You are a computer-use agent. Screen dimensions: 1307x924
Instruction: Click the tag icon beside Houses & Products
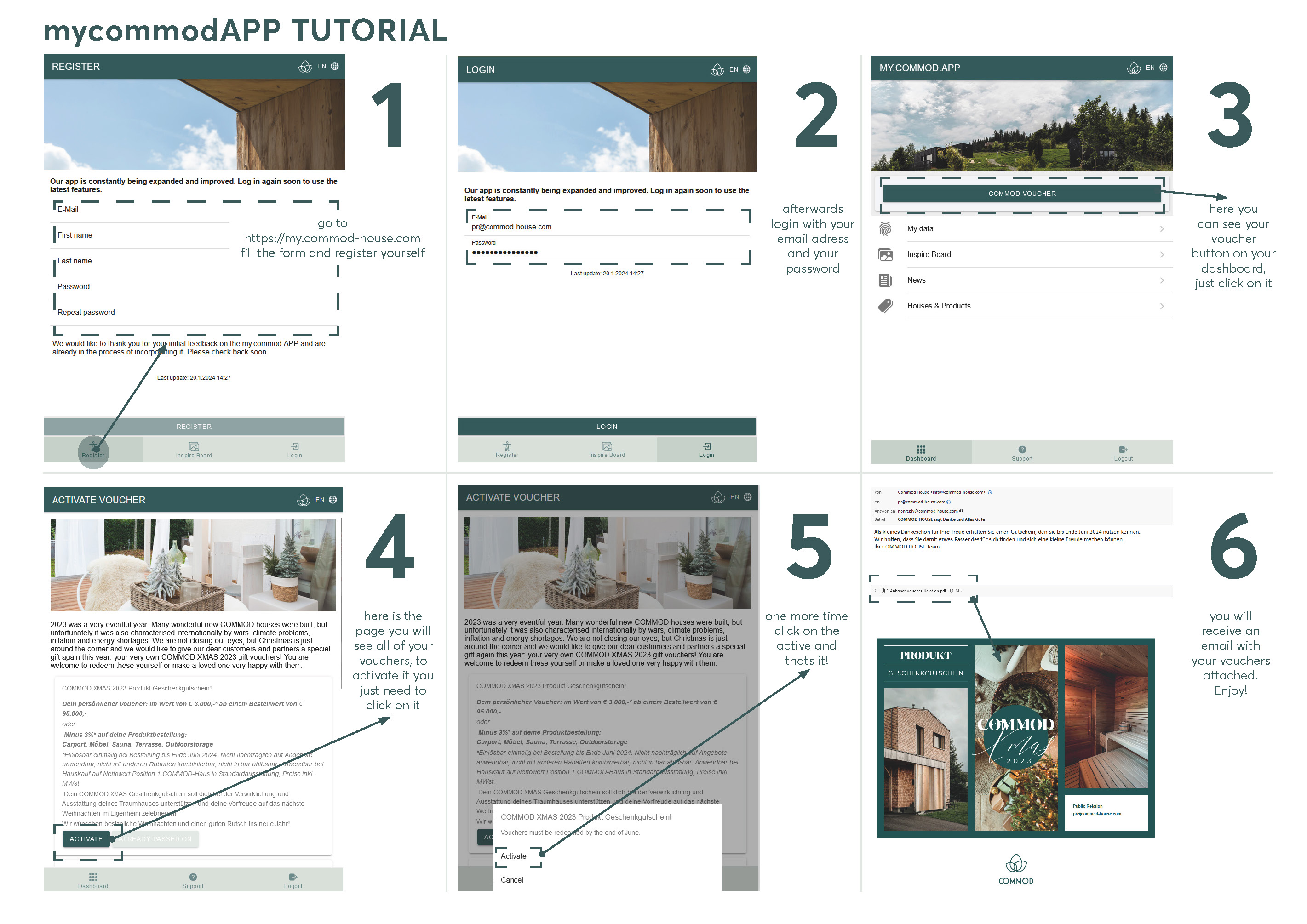tap(885, 306)
